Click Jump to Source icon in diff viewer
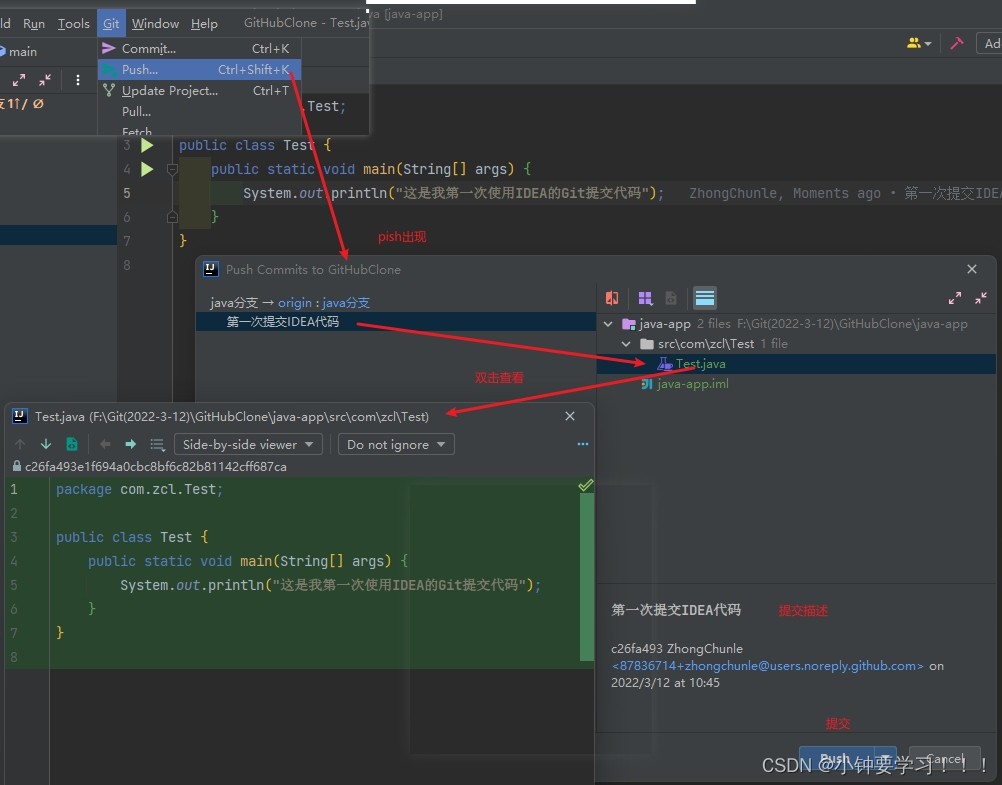Screen dimensions: 1002x785 click(x=72, y=444)
